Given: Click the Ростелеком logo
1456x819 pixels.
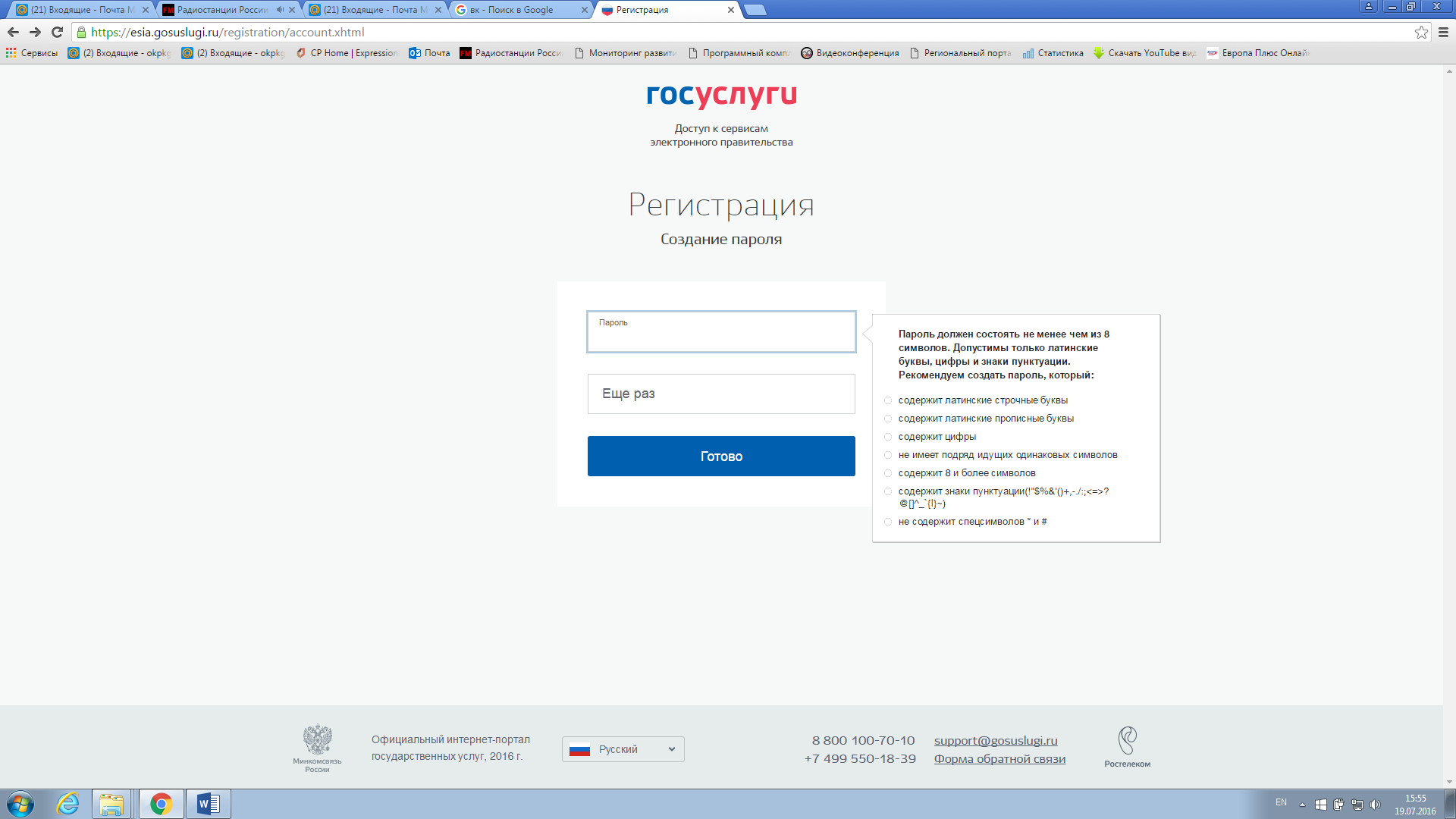Looking at the screenshot, I should (x=1127, y=748).
